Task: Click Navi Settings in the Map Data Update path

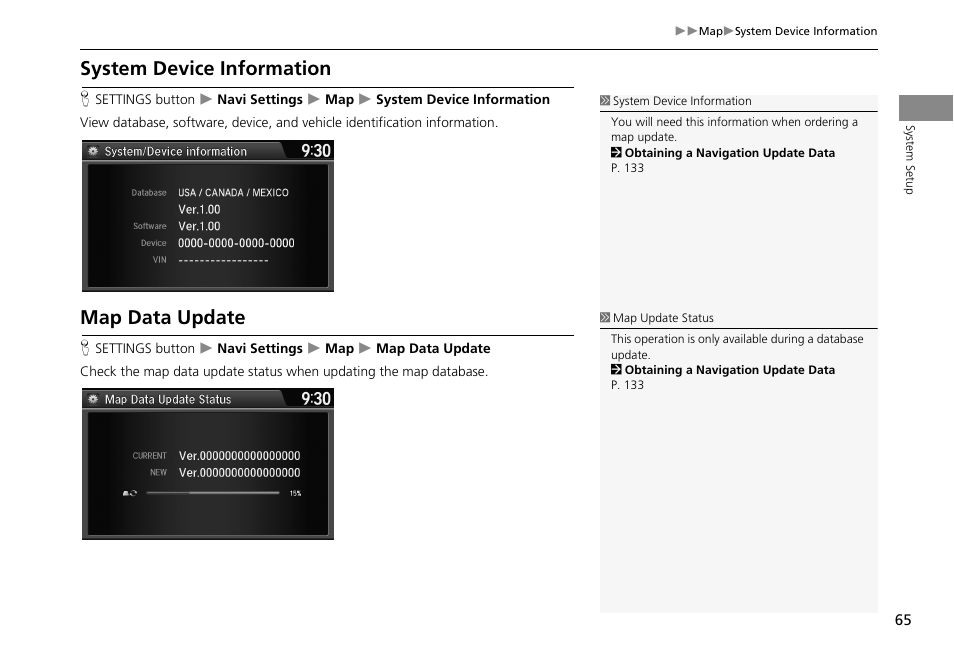Action: (x=260, y=348)
